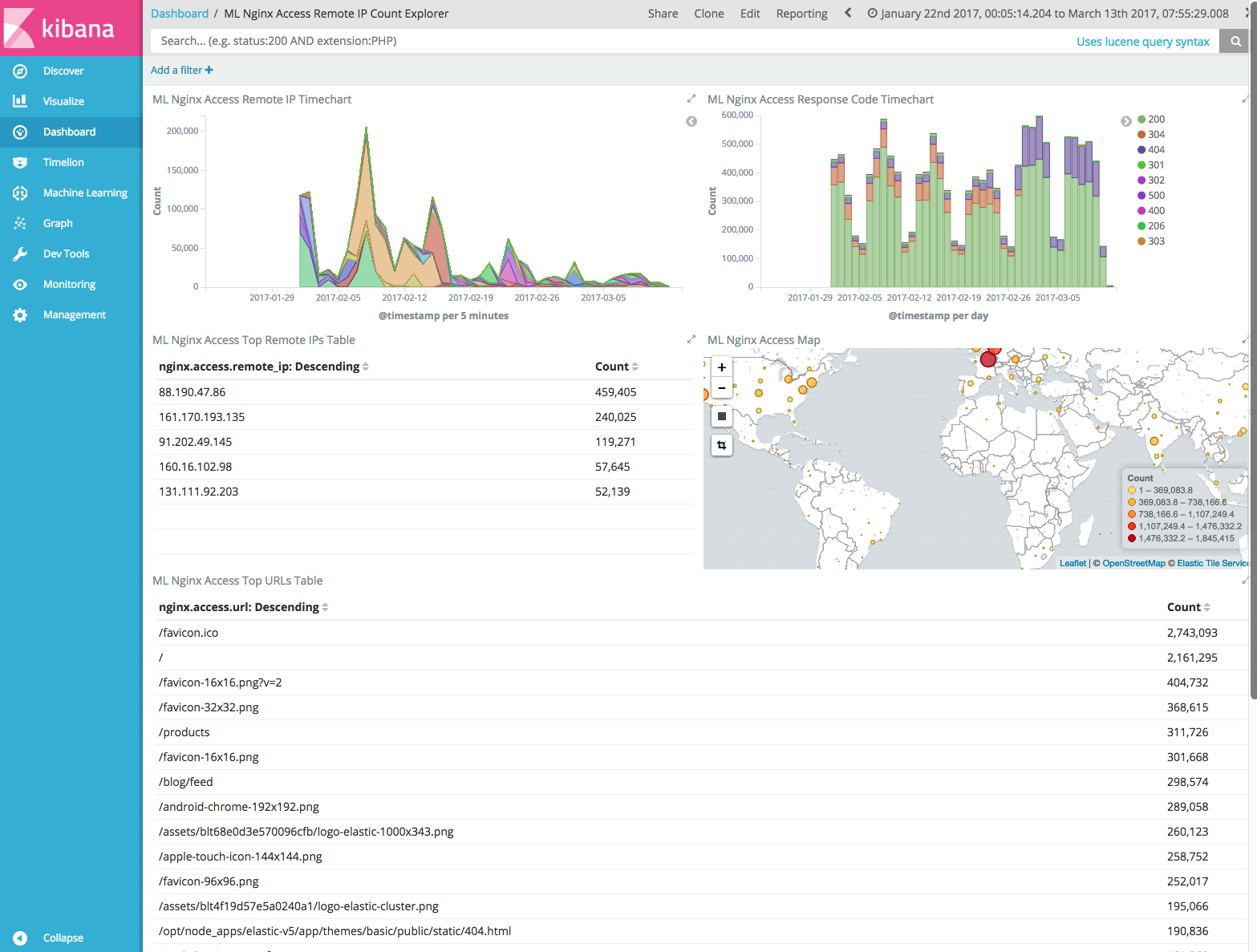Screen dimensions: 1257x952
Task: Click the page vertical scrollbar
Action: (x=1253, y=349)
